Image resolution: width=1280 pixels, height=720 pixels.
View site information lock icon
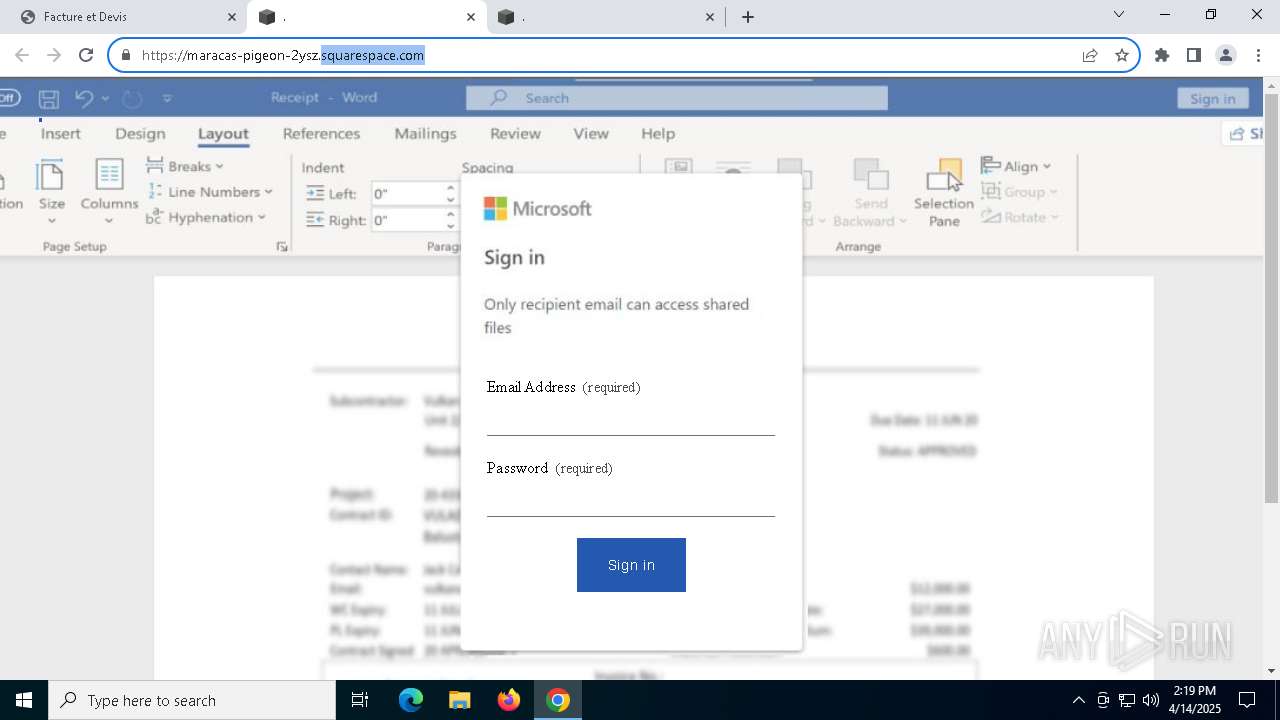tap(126, 55)
